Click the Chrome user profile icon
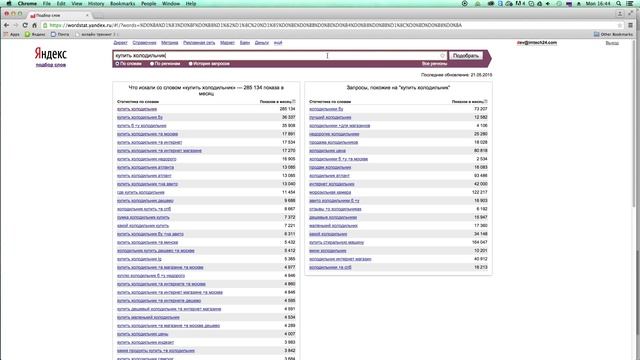Viewport: 640px width, 360px height. click(x=620, y=14)
